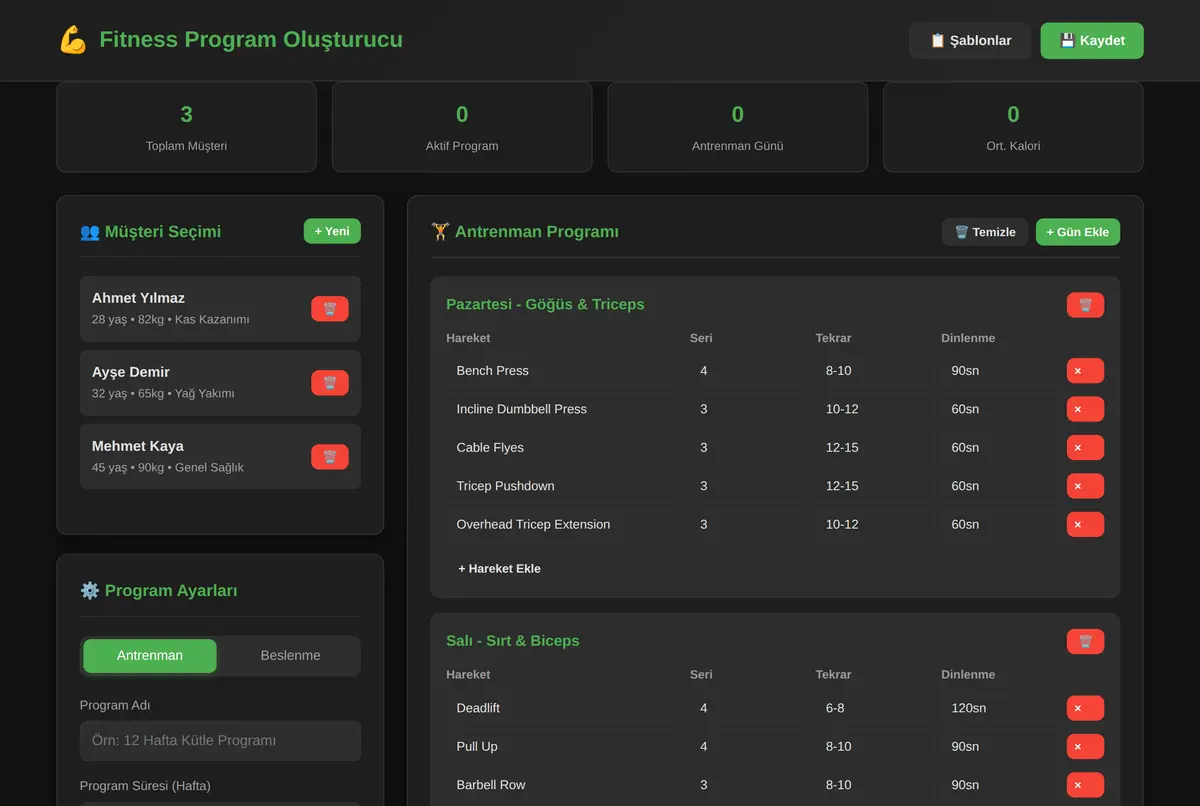Add a day with + Gün Ekle
This screenshot has width=1200, height=806.
tap(1078, 232)
